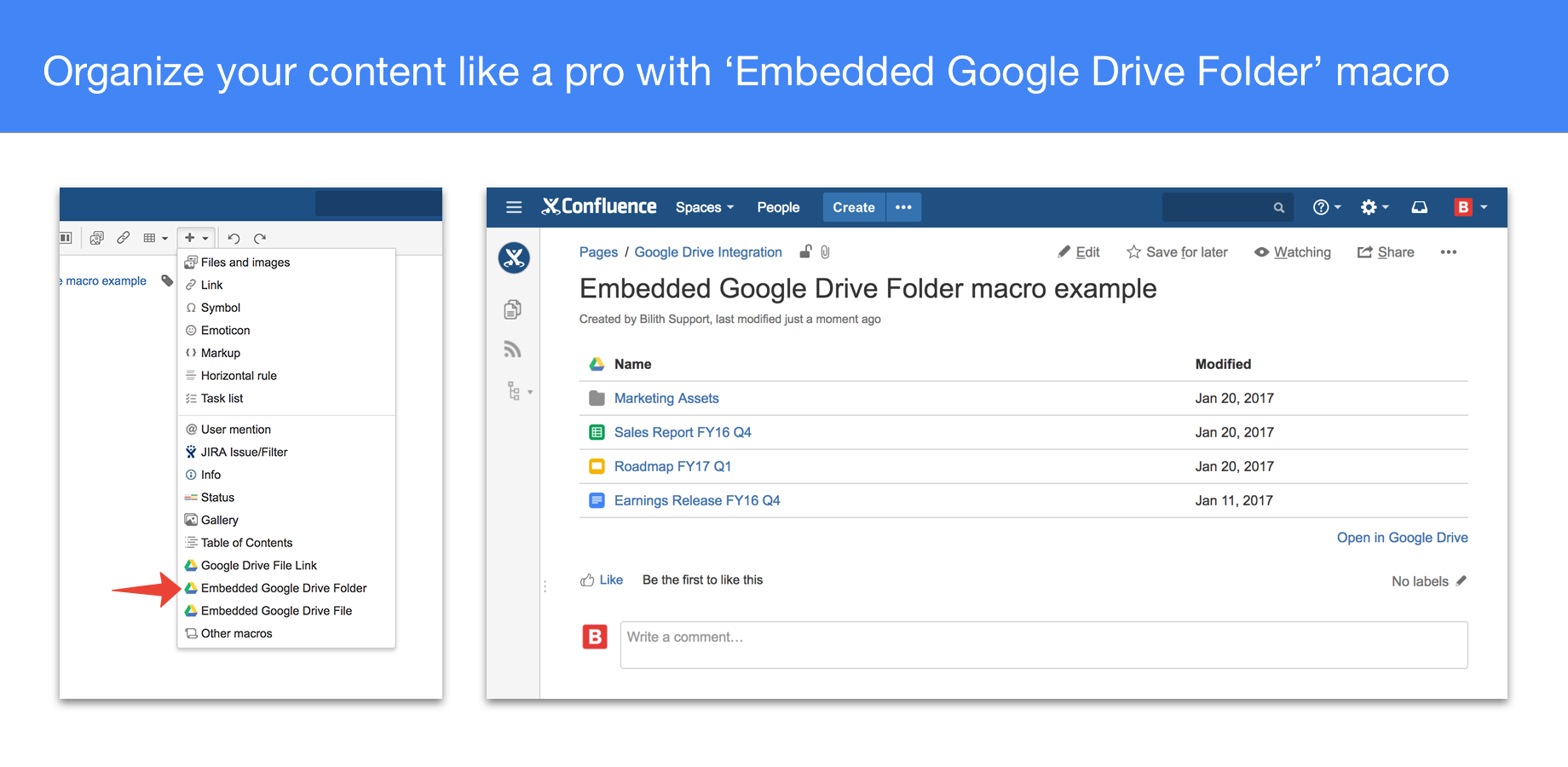Click the Google Drive icon in table header

pyautogui.click(x=597, y=364)
